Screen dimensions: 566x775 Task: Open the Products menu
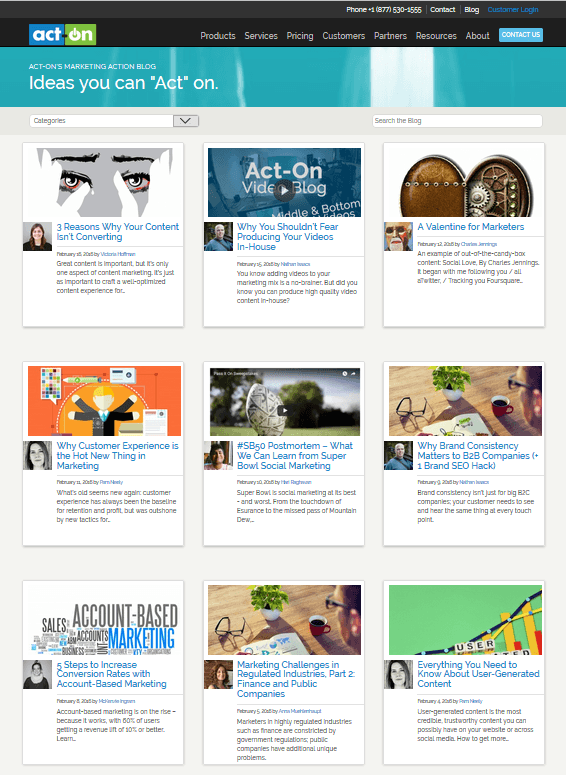[x=218, y=36]
